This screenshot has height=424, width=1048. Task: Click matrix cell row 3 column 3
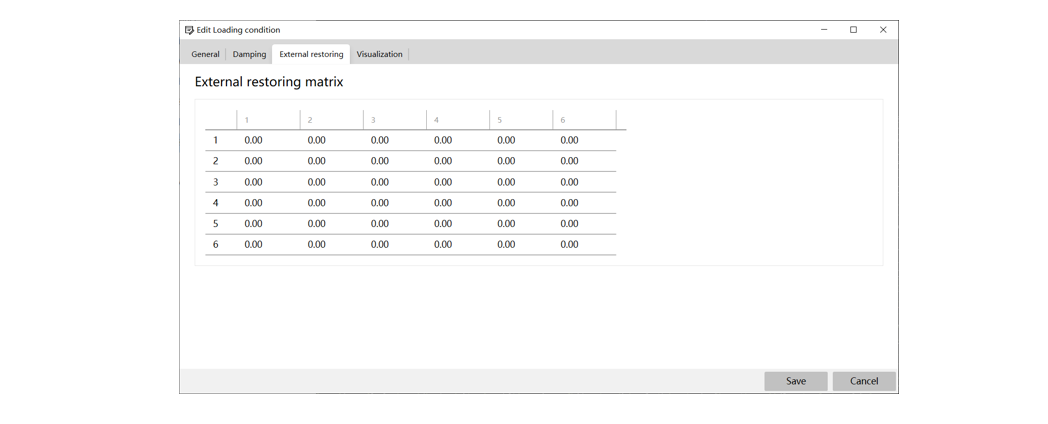tap(394, 182)
